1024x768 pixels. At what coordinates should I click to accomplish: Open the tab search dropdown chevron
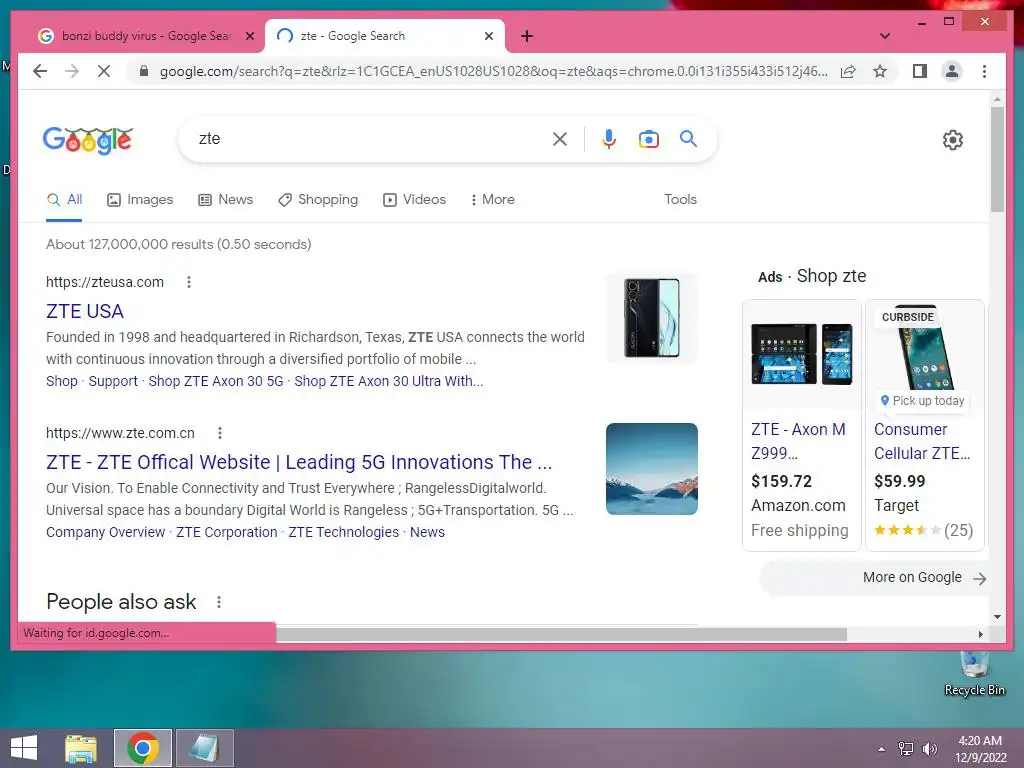click(885, 36)
